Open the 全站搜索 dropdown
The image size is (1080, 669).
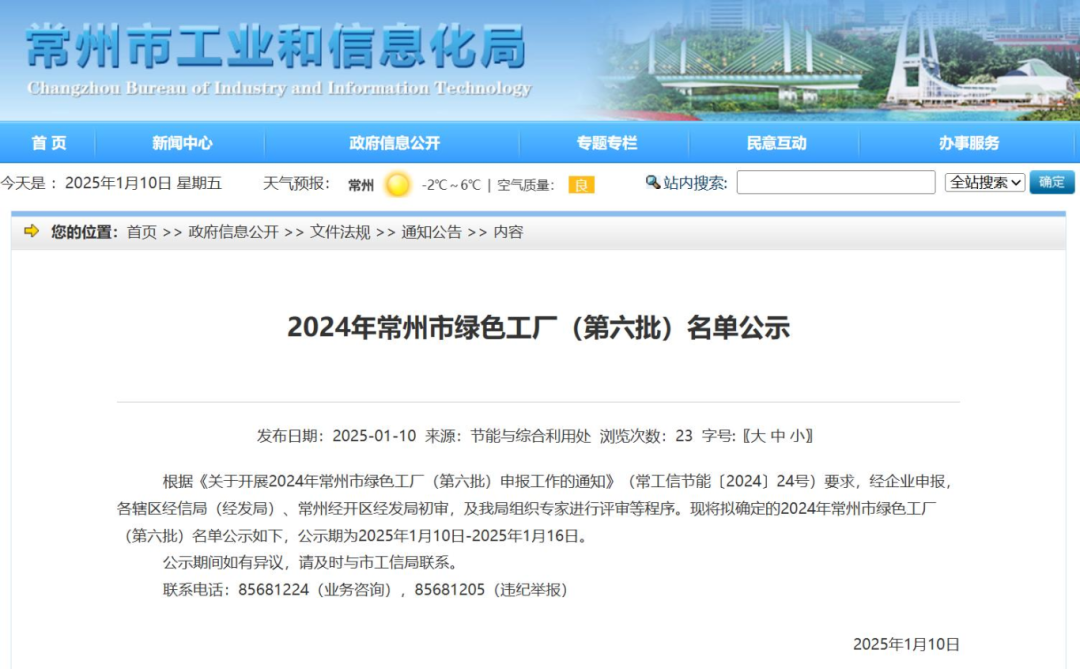click(x=984, y=182)
